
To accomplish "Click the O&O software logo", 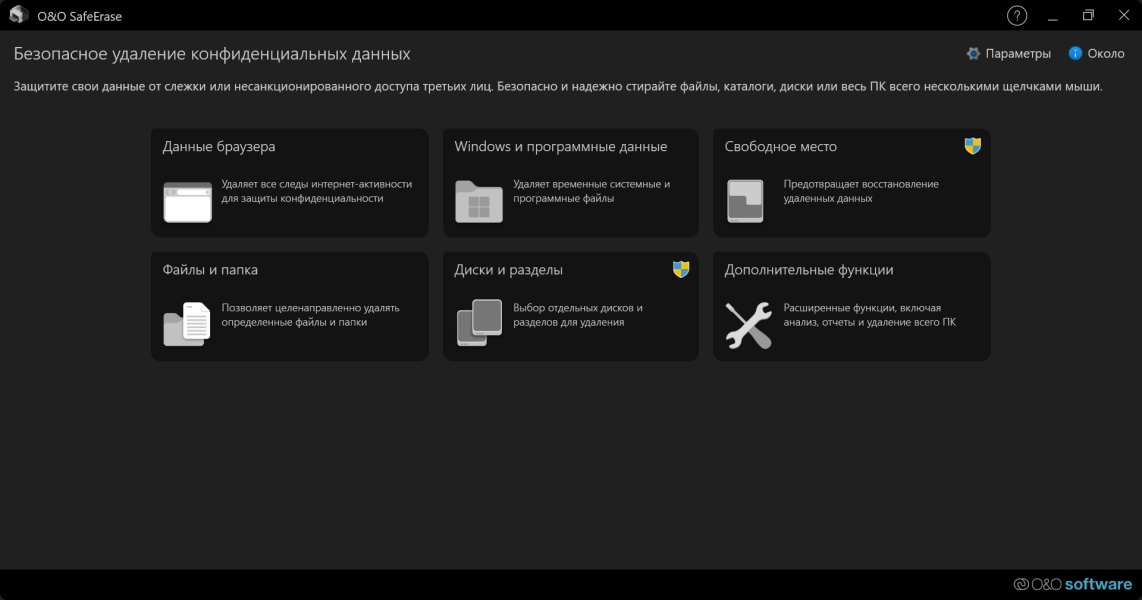I will coord(1072,584).
